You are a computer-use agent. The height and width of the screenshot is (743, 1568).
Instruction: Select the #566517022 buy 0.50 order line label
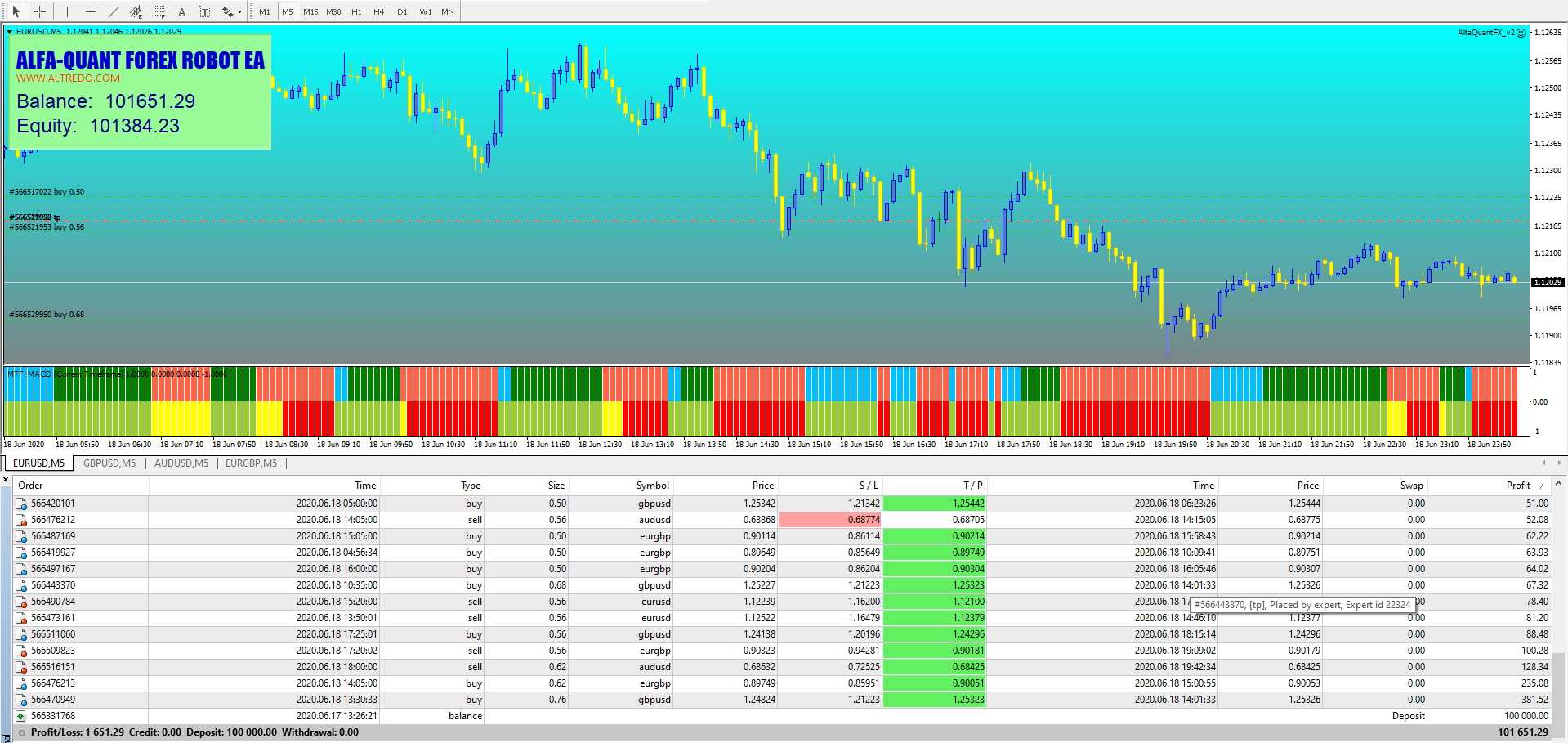tap(47, 192)
